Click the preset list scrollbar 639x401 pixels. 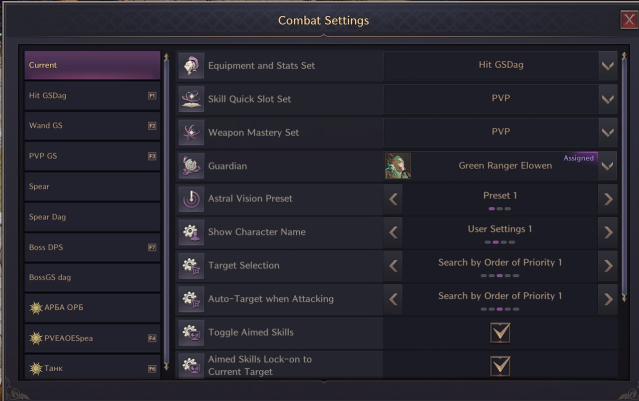166,200
